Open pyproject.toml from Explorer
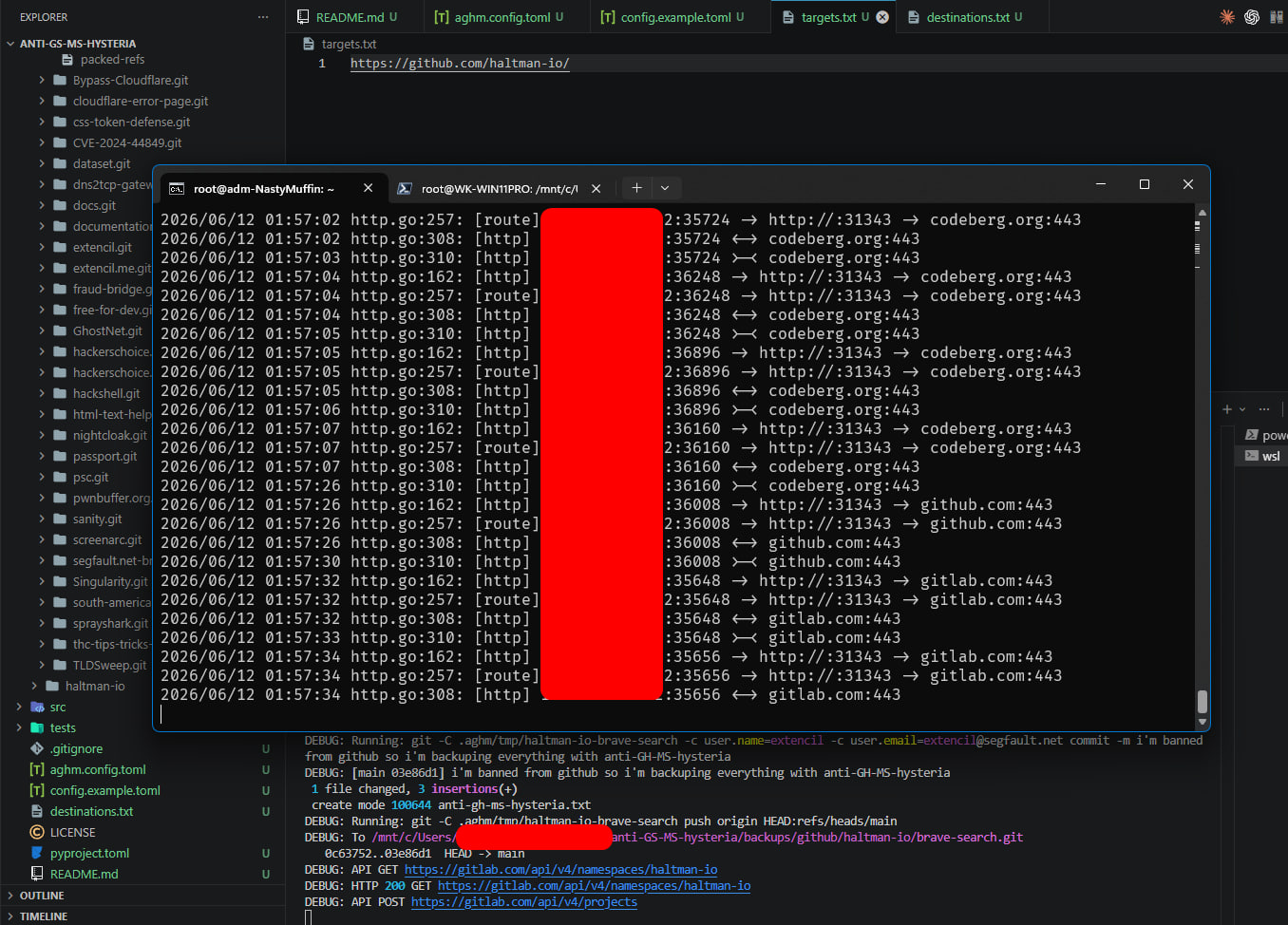Viewport: 1288px width, 925px height. pyautogui.click(x=90, y=853)
